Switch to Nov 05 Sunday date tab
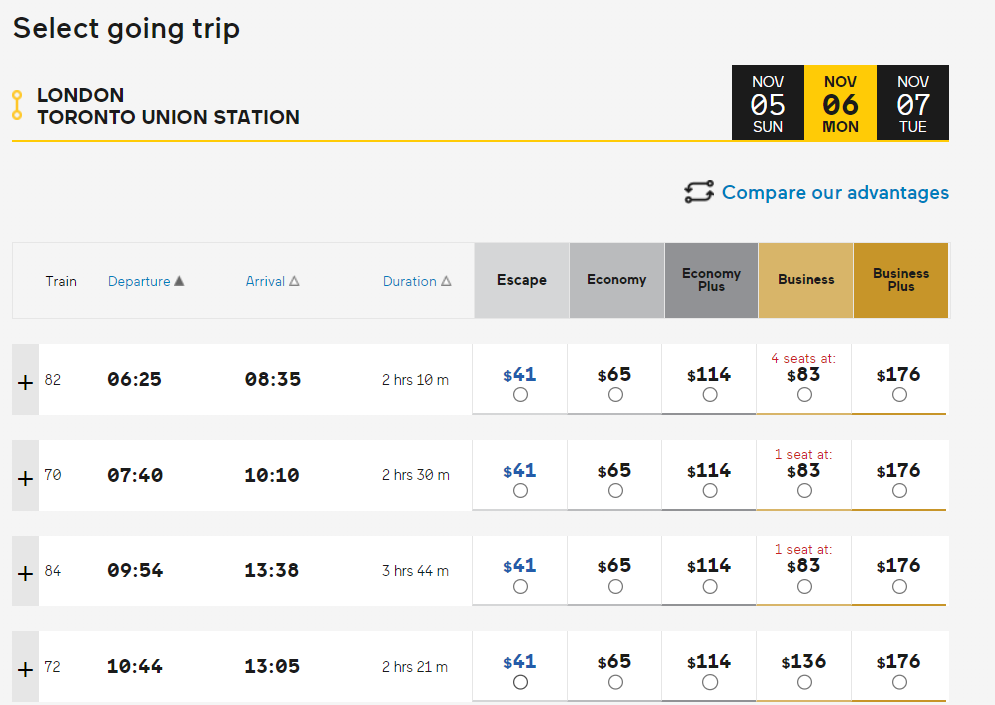This screenshot has width=995, height=705. (x=768, y=103)
